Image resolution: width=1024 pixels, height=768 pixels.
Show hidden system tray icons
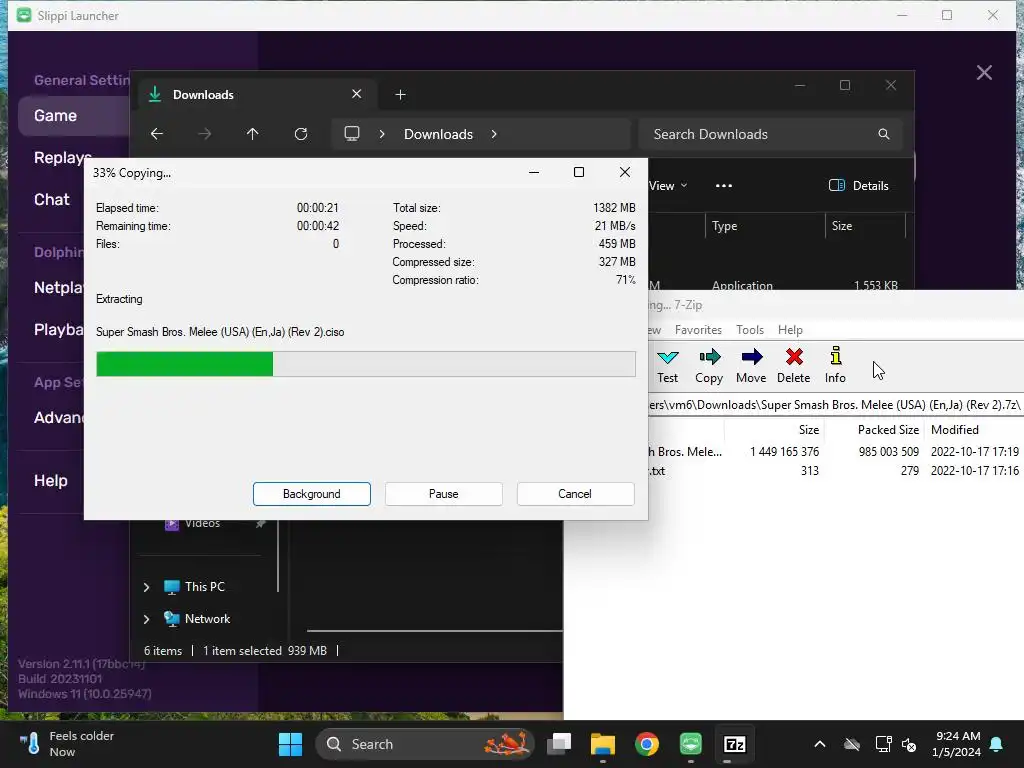click(x=820, y=744)
